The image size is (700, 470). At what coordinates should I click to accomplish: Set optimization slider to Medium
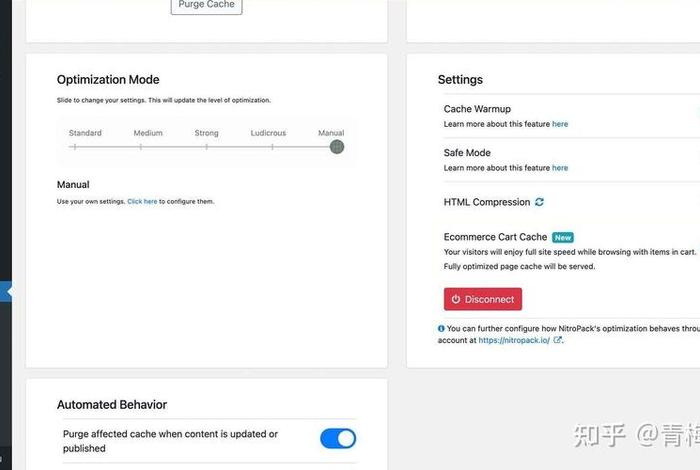point(141,146)
